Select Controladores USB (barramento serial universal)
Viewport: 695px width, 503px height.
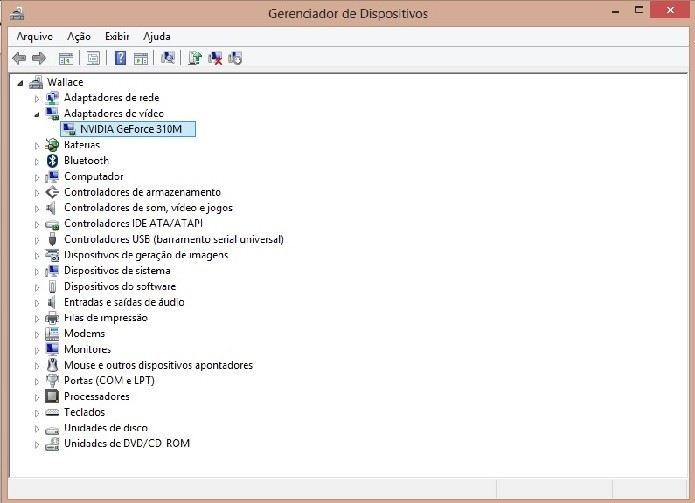(174, 239)
